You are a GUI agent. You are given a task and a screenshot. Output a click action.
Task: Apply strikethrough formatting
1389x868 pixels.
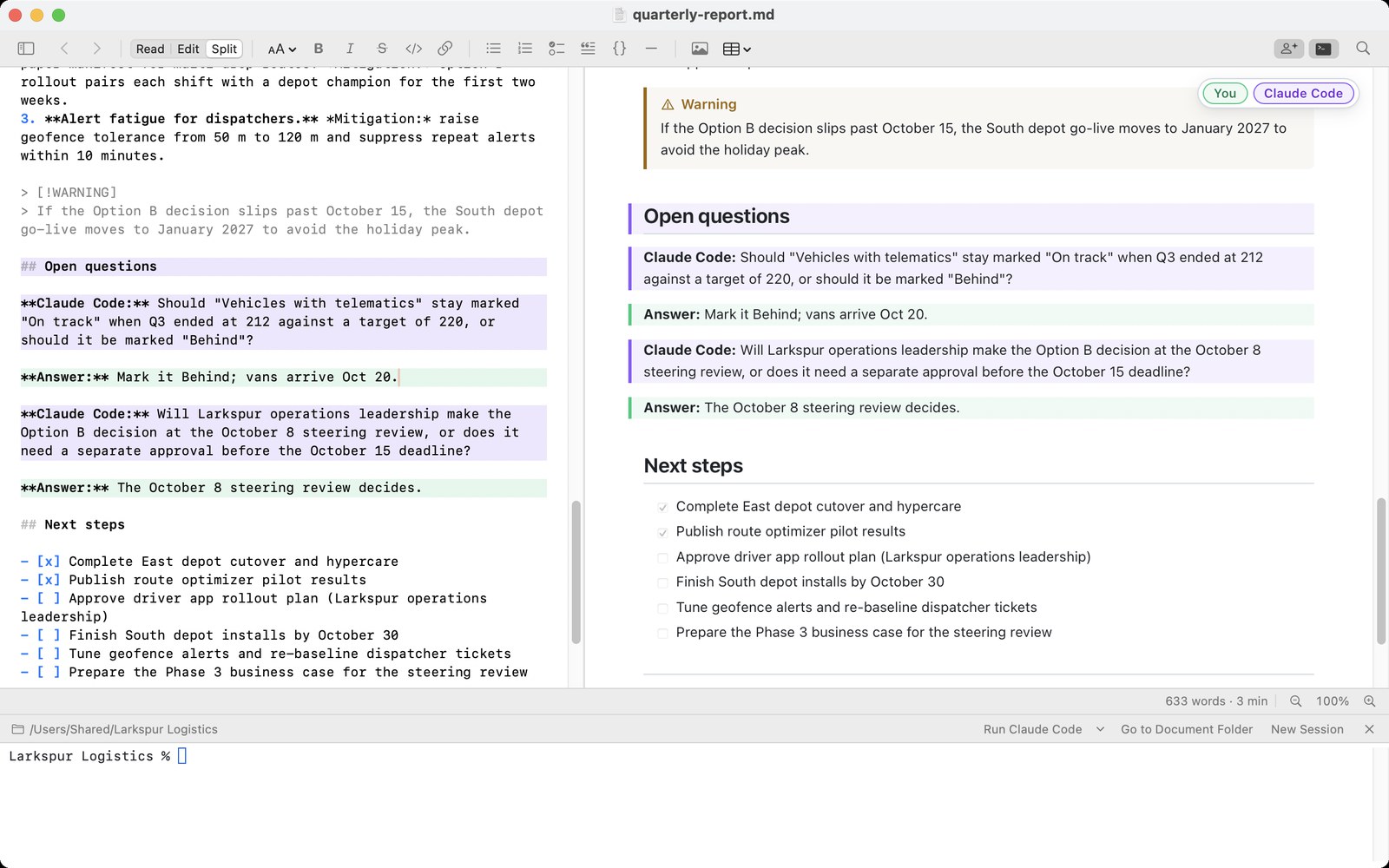[382, 49]
